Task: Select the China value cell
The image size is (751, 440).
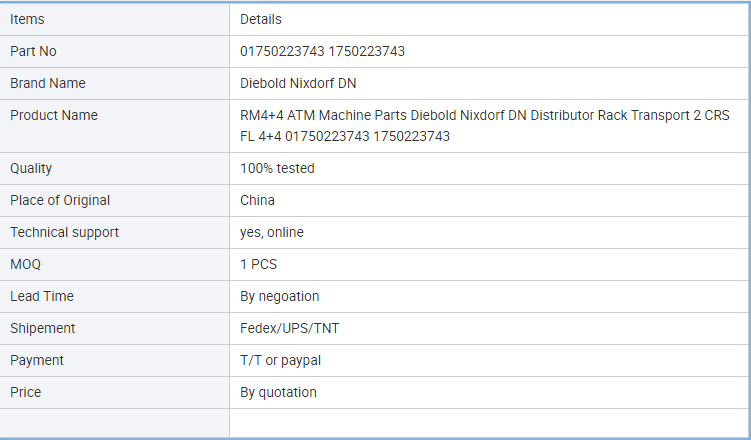Action: pyautogui.click(x=489, y=200)
